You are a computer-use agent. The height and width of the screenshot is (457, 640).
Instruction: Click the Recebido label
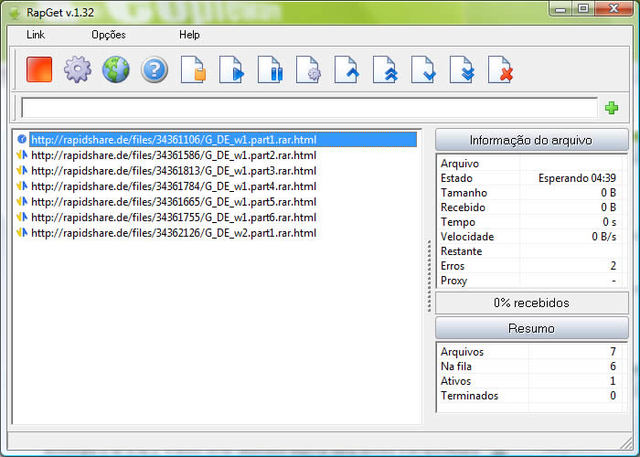tap(463, 207)
